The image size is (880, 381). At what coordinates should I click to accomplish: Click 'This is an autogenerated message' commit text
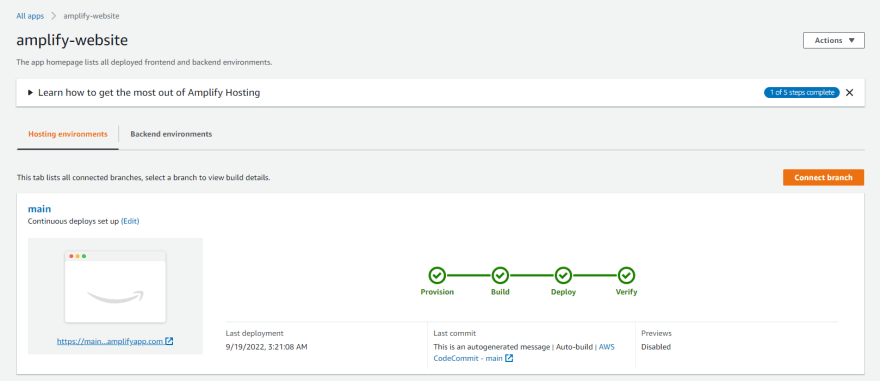(492, 347)
